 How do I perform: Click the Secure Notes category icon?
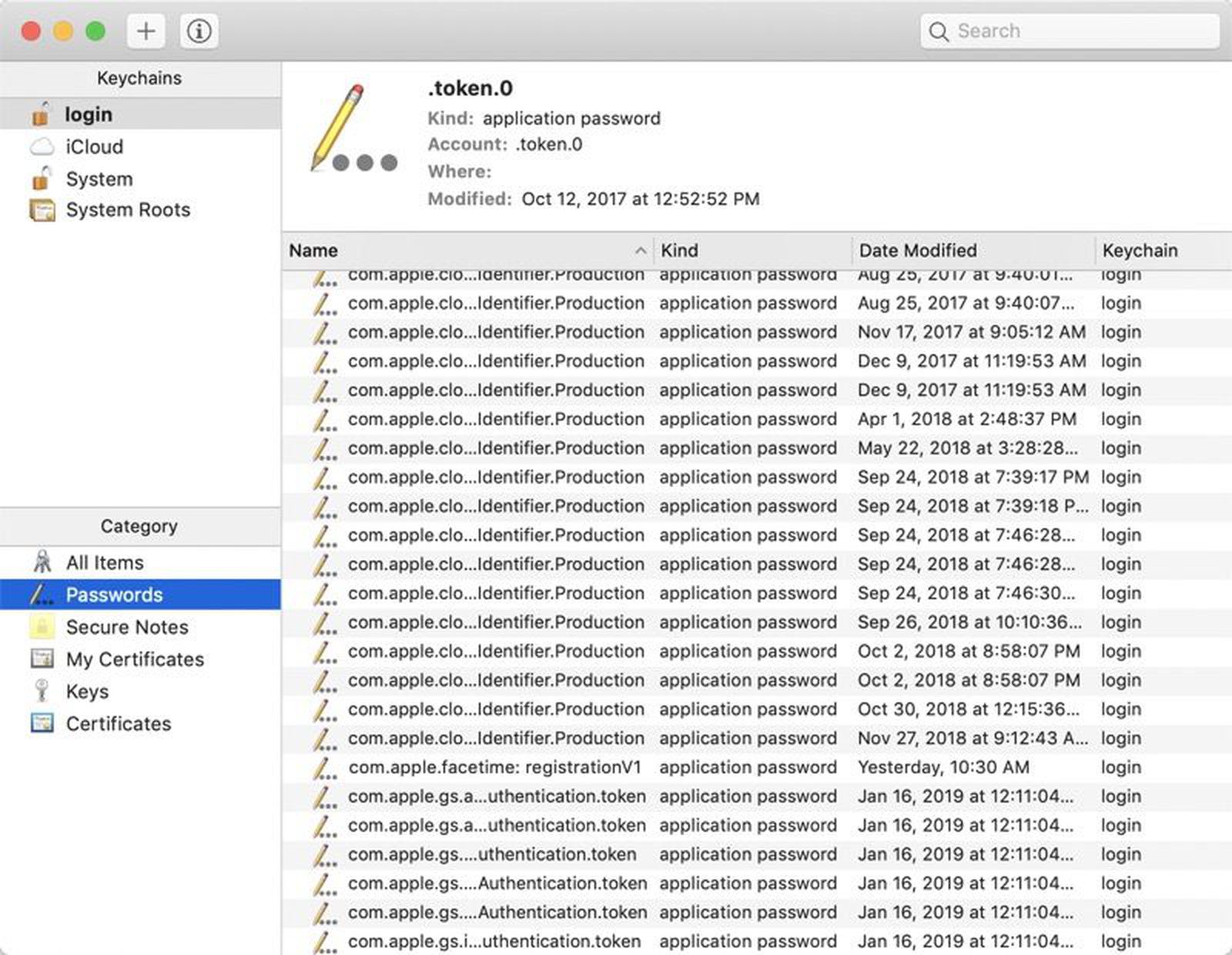(x=42, y=627)
